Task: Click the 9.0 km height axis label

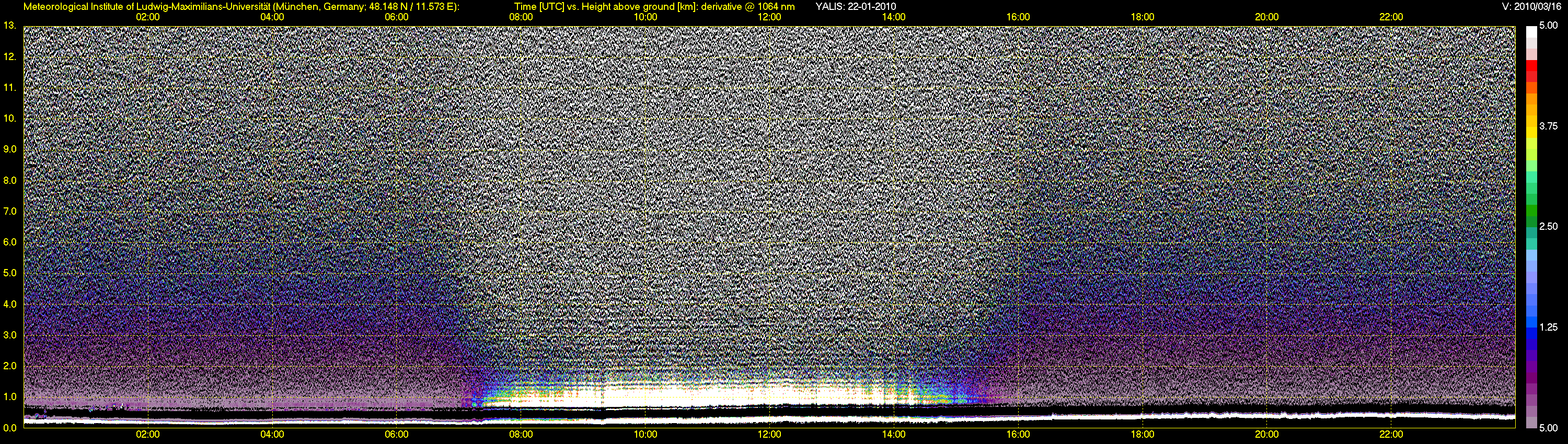Action: [10, 149]
